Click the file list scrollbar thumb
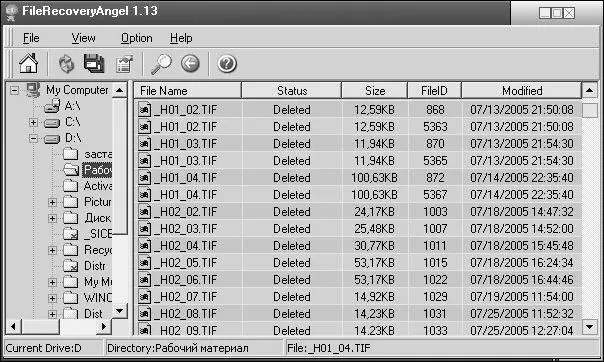Image resolution: width=604 pixels, height=362 pixels. pyautogui.click(x=589, y=110)
